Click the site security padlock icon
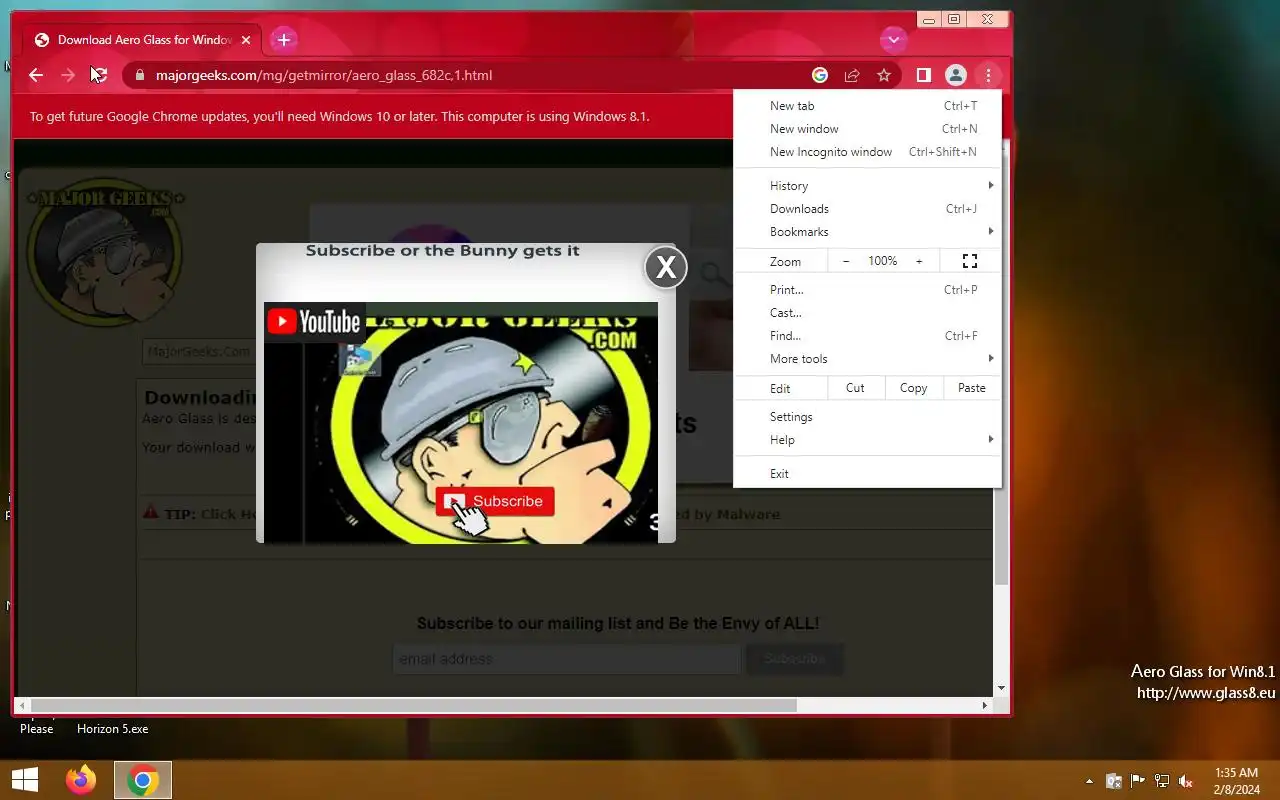1280x800 pixels. 140,75
